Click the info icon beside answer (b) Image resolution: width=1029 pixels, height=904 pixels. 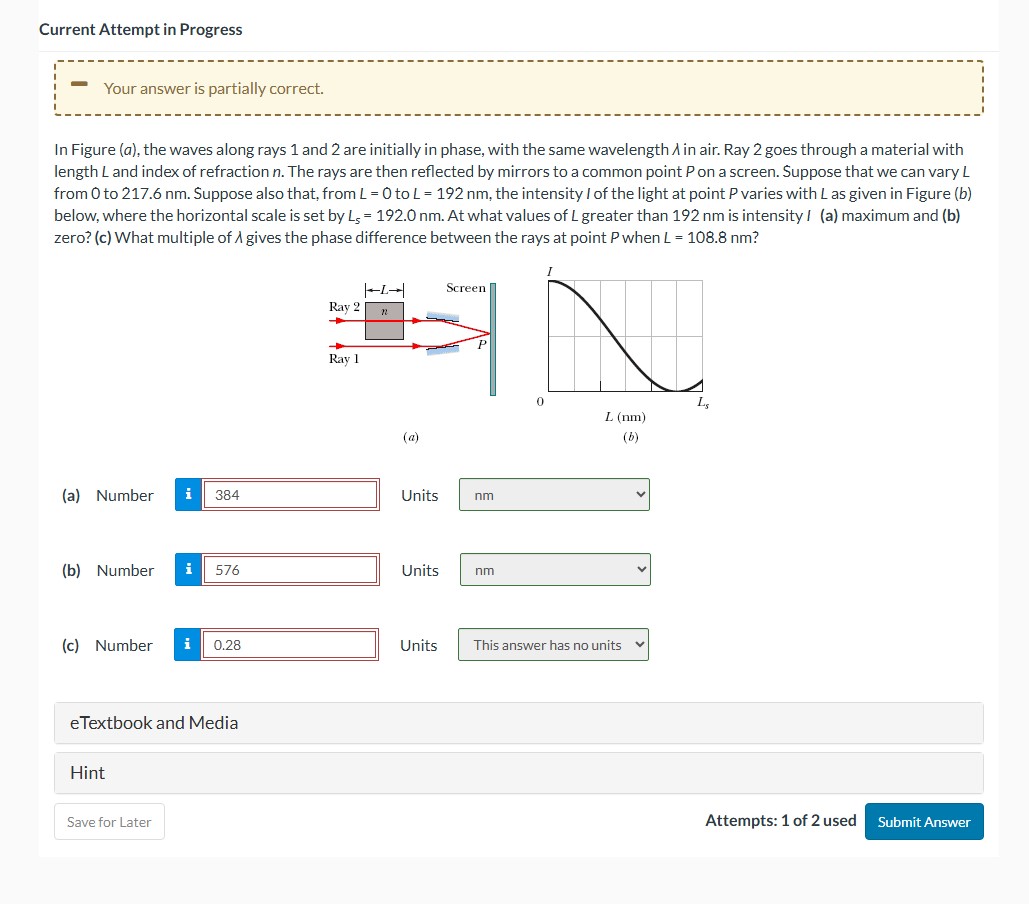coord(188,569)
